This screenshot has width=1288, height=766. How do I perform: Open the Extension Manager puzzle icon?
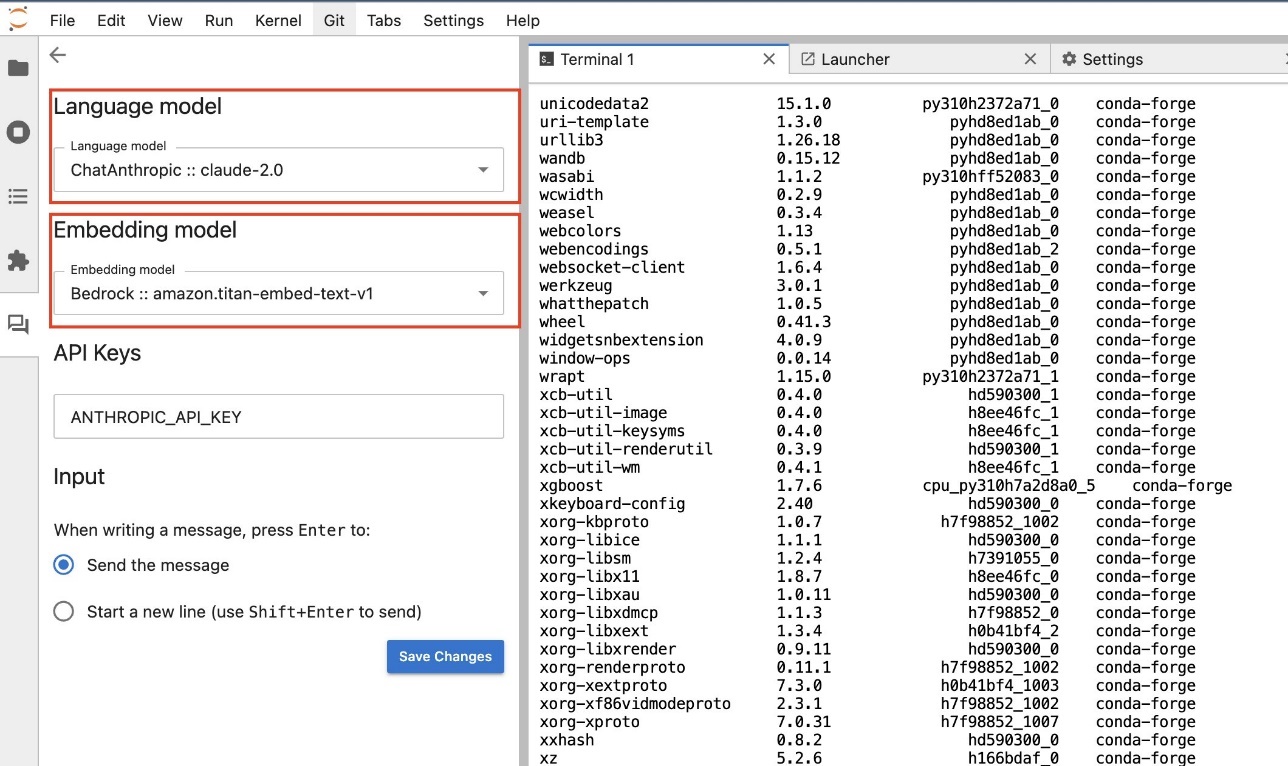coord(18,260)
